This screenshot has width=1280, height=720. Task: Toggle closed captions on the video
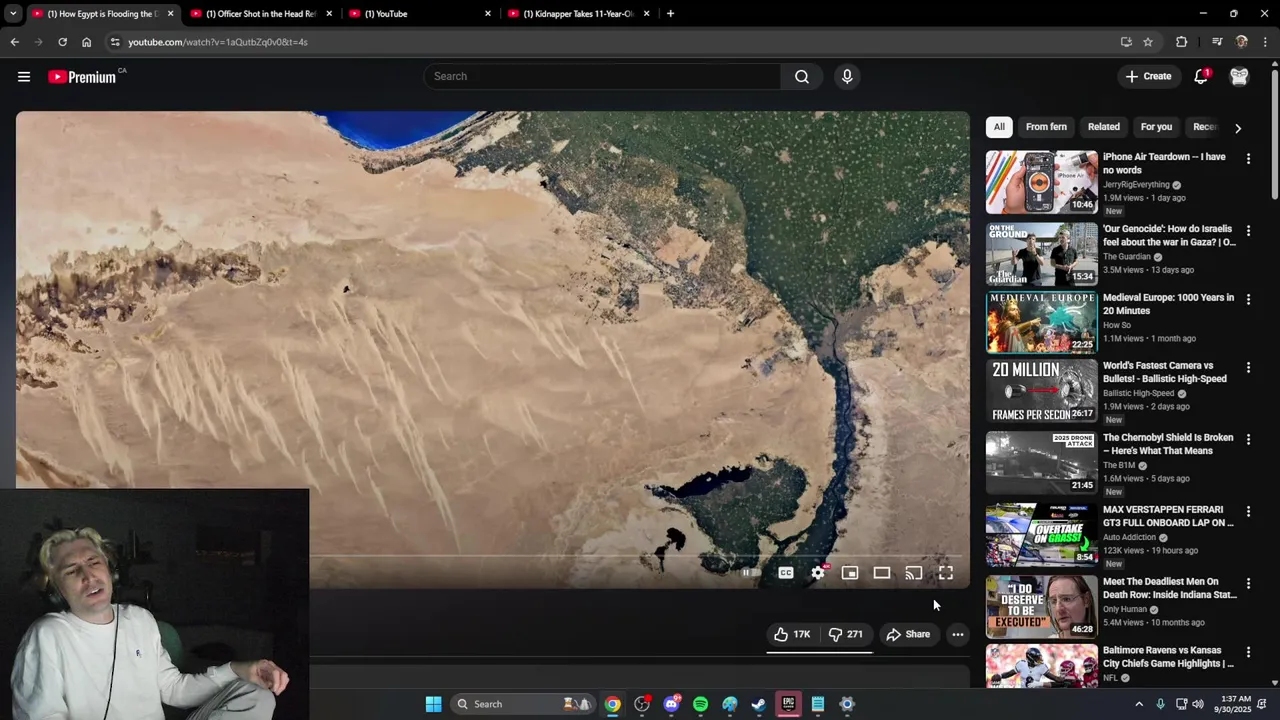(786, 573)
